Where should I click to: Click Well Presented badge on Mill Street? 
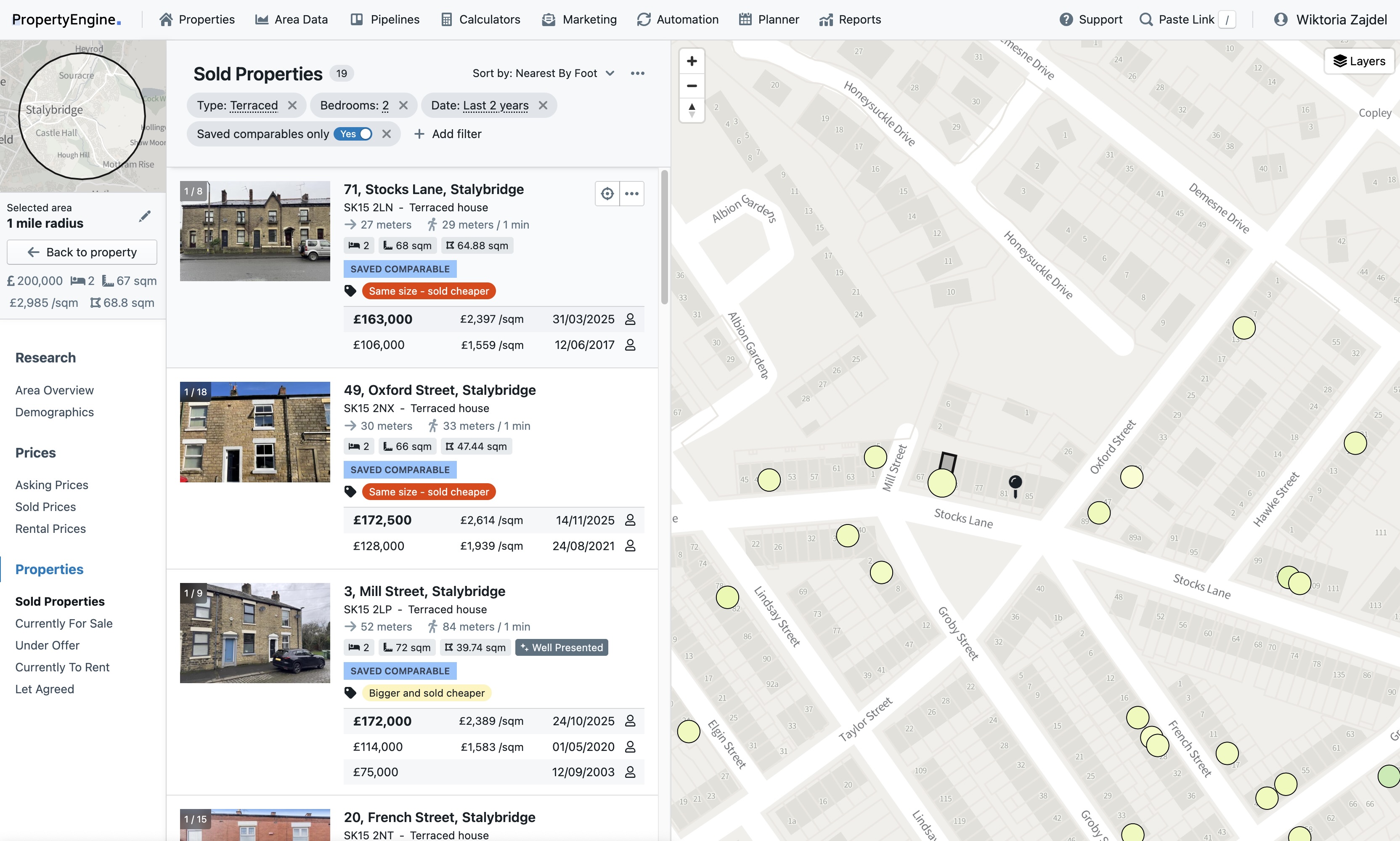[562, 647]
